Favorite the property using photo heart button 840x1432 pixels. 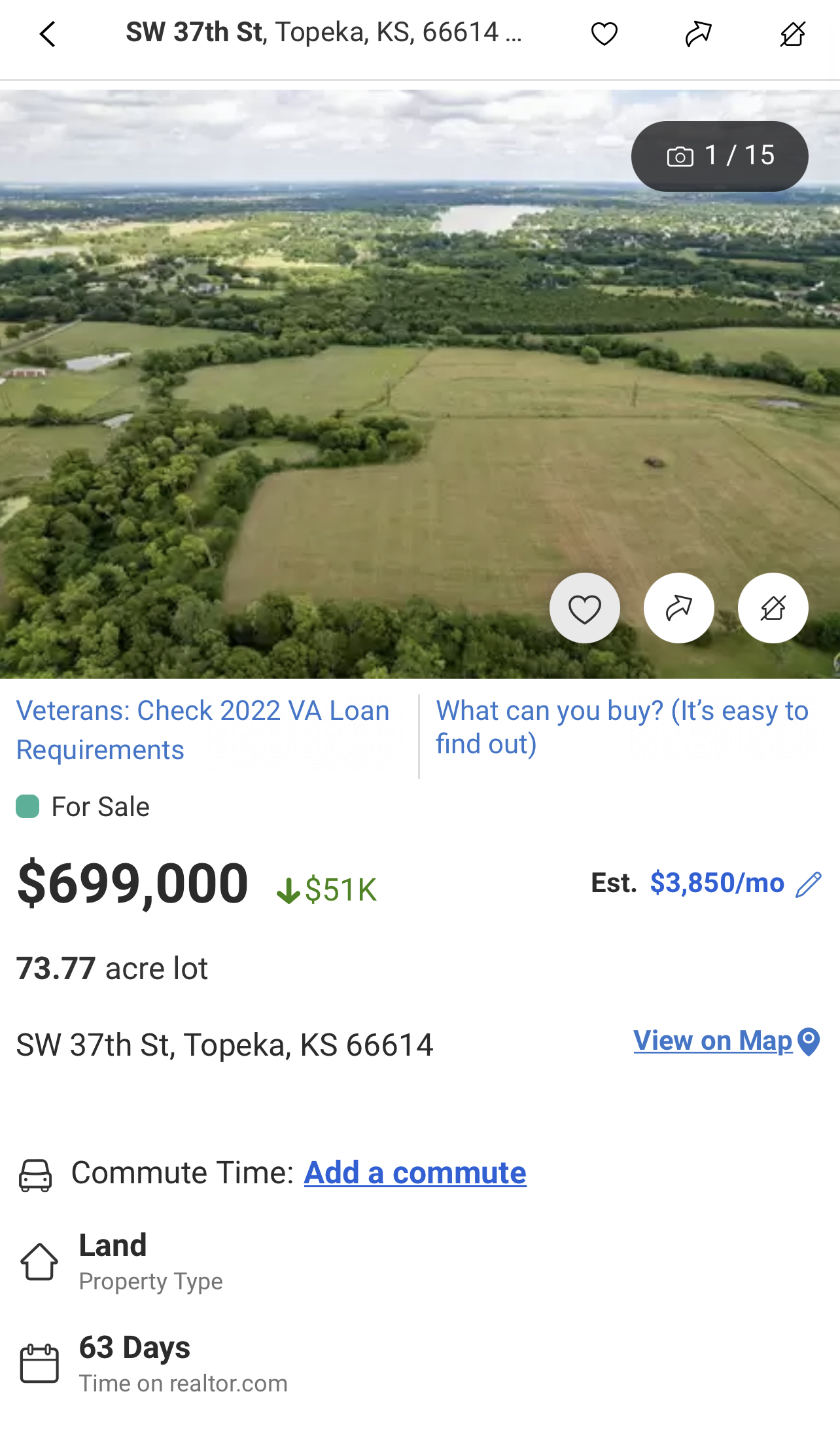tap(584, 608)
